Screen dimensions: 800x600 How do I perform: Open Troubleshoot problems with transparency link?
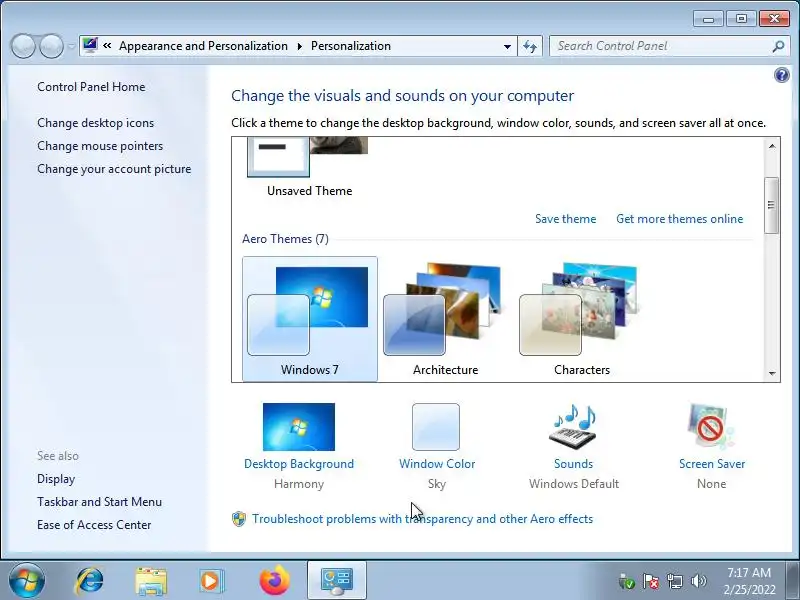click(422, 519)
